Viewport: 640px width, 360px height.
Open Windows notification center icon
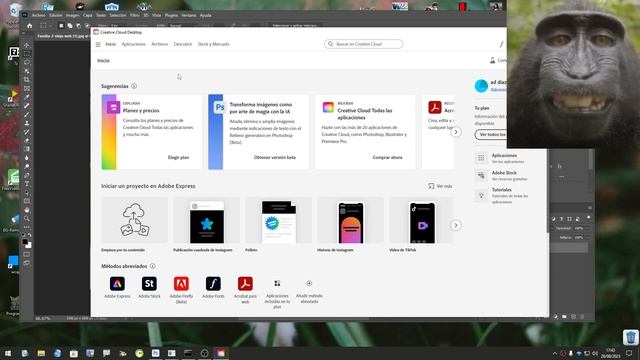[629, 353]
